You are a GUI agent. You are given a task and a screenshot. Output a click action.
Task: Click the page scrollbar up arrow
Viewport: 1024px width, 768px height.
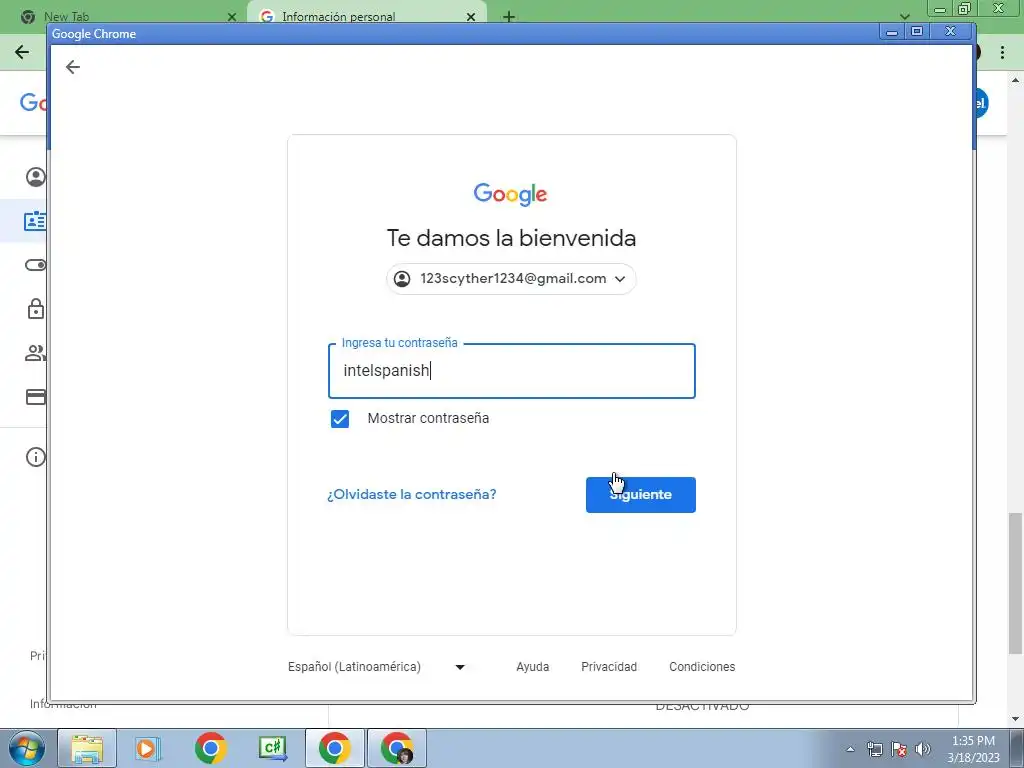pyautogui.click(x=1015, y=80)
